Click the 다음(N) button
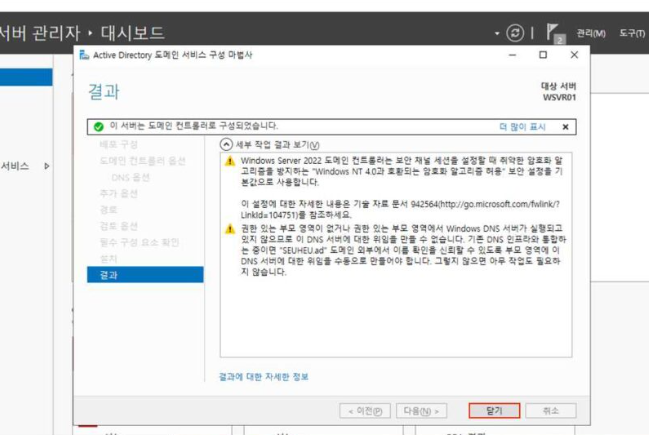 click(x=421, y=411)
